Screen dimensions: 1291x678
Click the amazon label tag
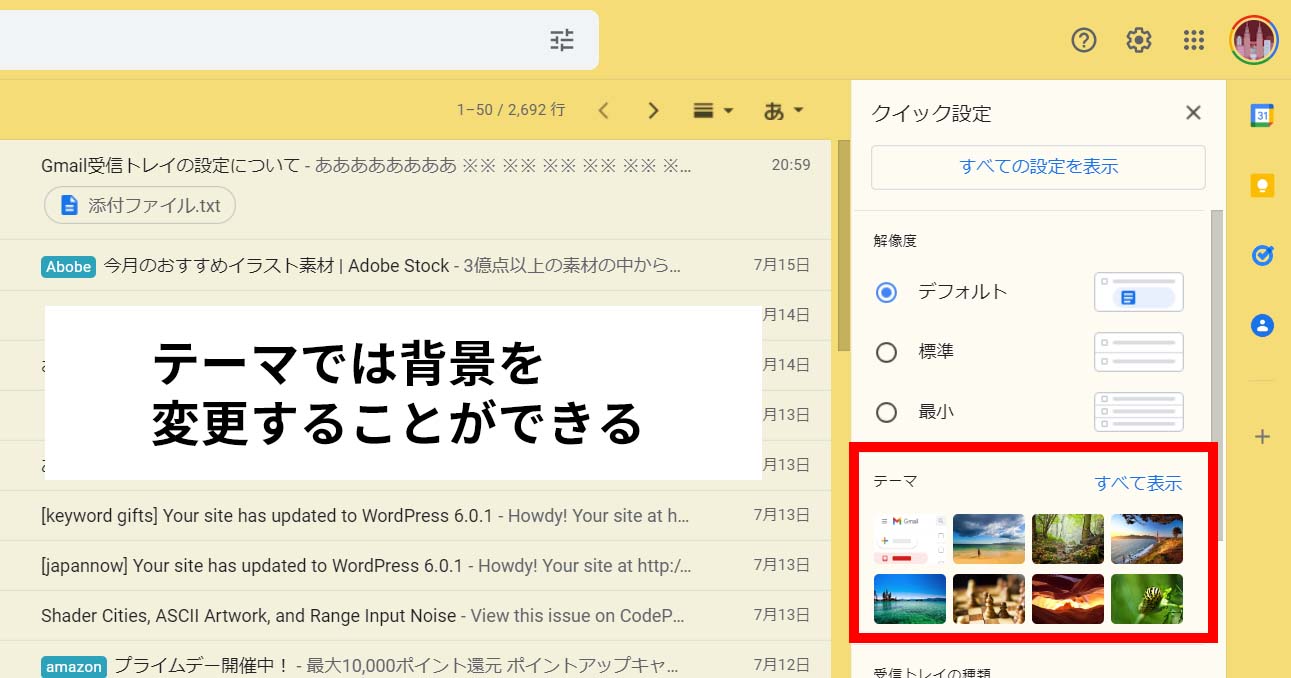74,666
